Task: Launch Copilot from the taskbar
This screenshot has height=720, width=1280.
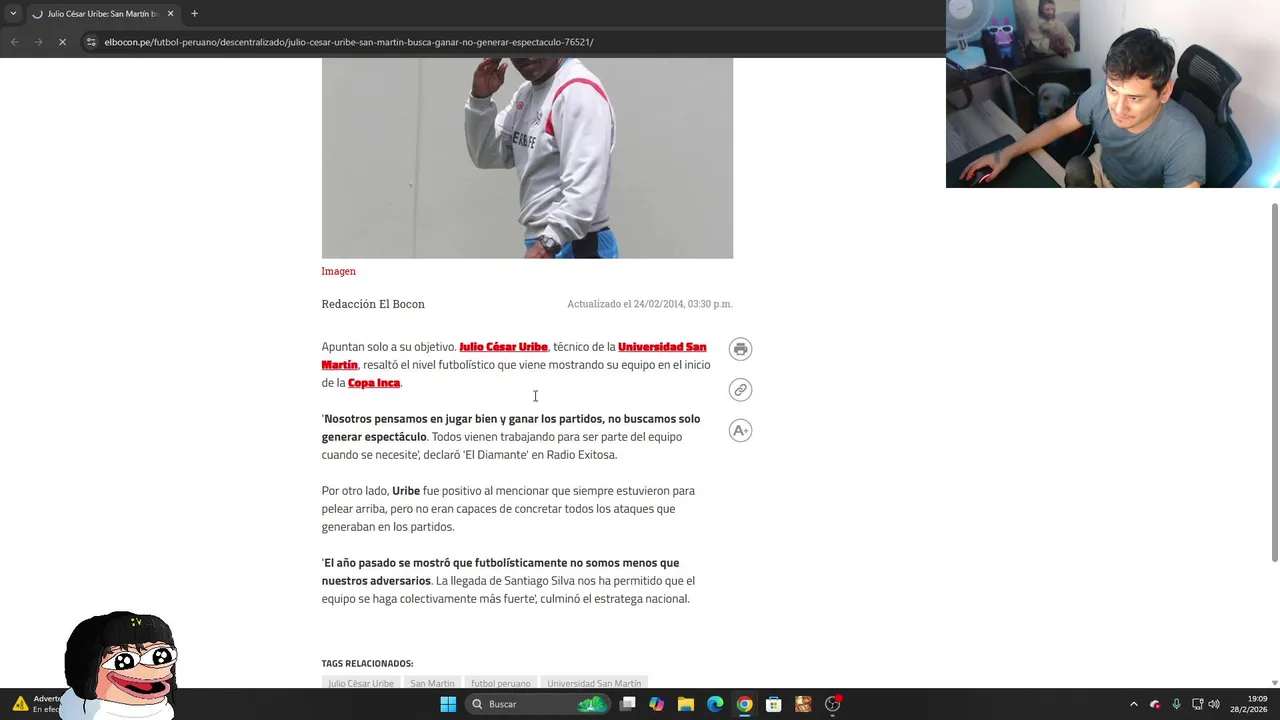Action: point(656,704)
